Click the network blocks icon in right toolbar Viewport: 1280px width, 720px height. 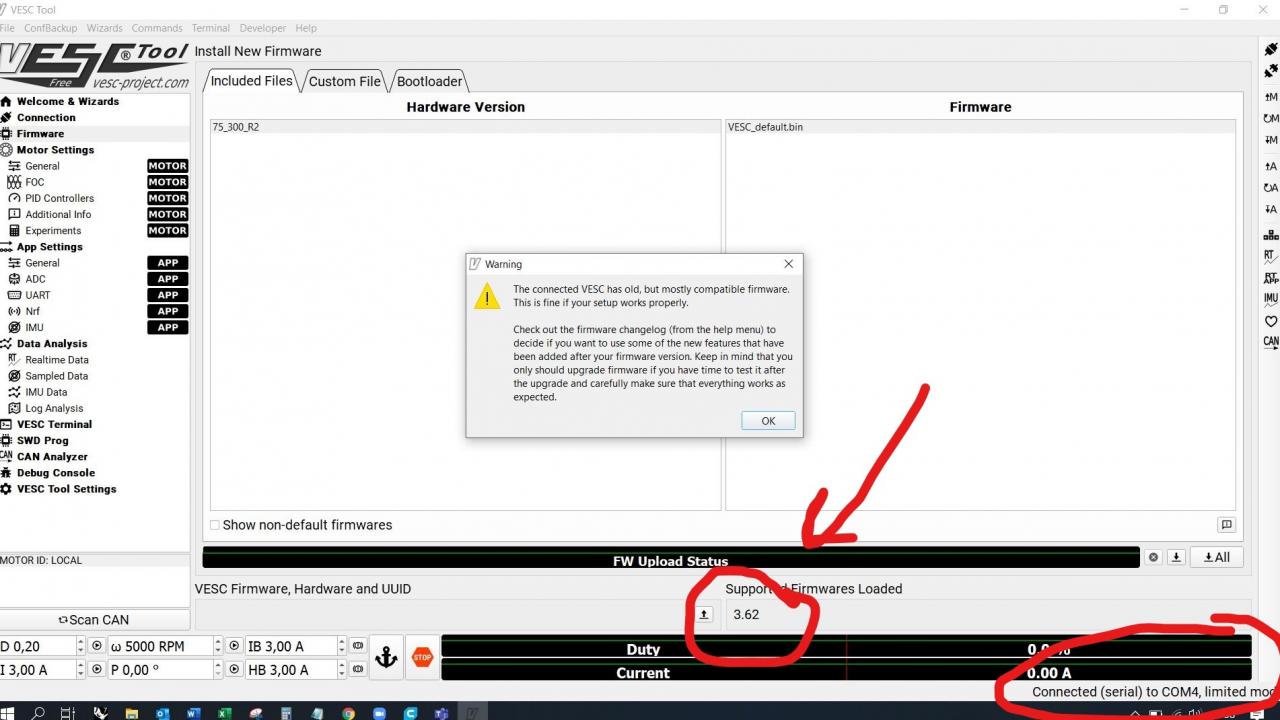(x=1271, y=236)
